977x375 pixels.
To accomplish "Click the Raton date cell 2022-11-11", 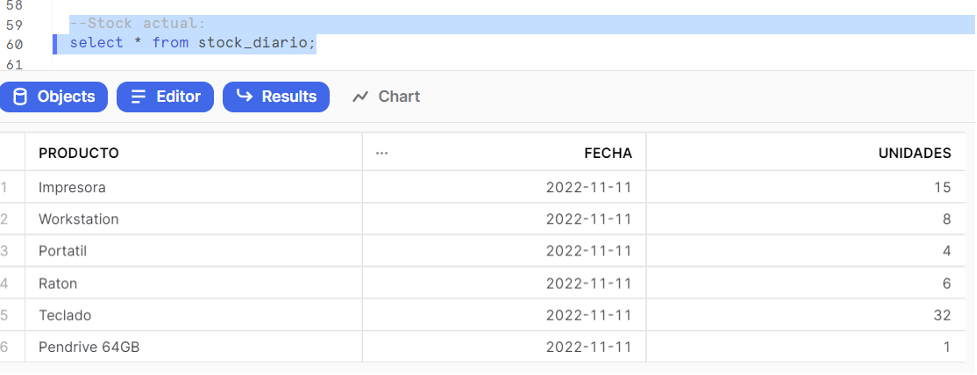I will click(x=504, y=283).
